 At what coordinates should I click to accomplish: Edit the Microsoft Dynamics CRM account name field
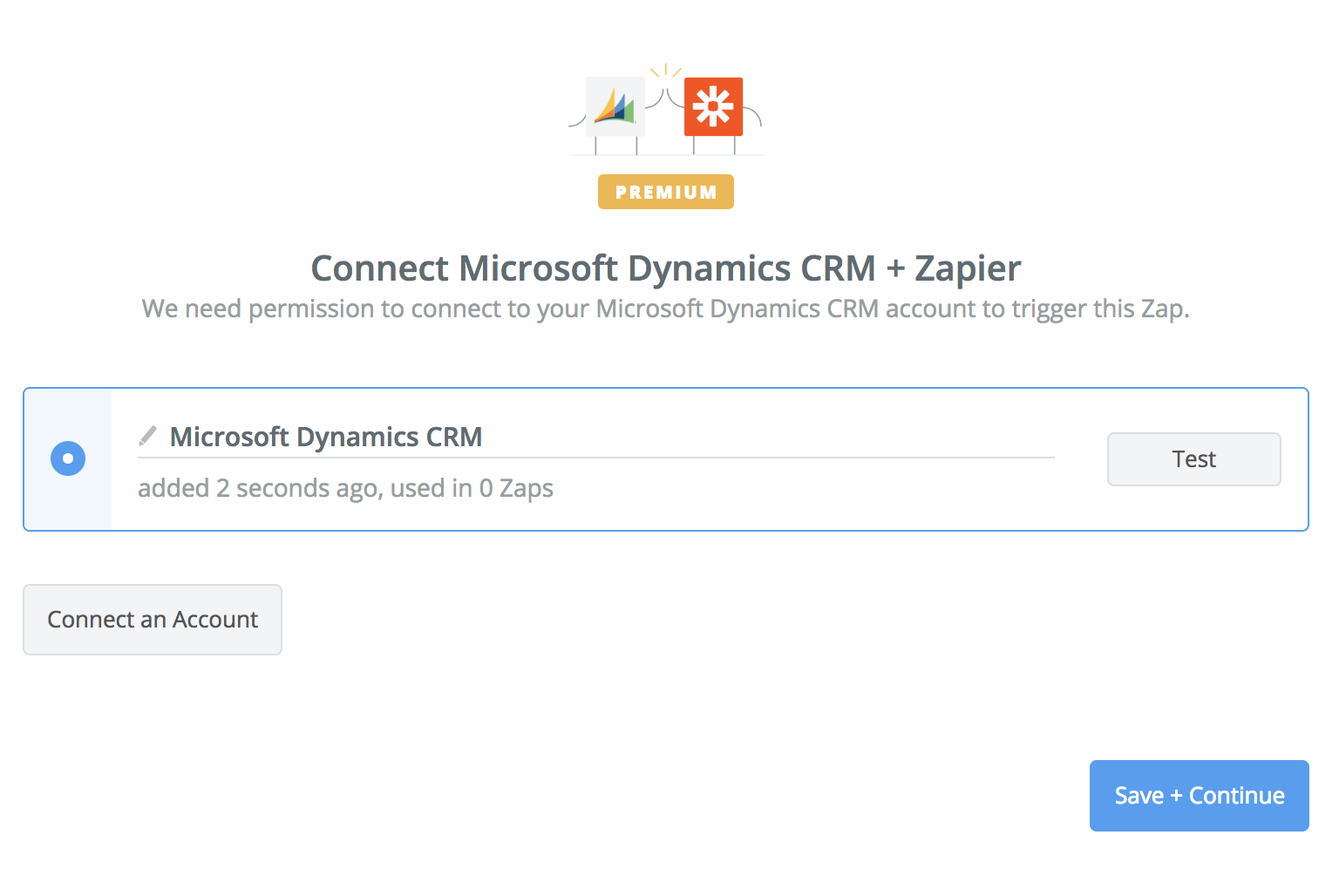(x=596, y=437)
